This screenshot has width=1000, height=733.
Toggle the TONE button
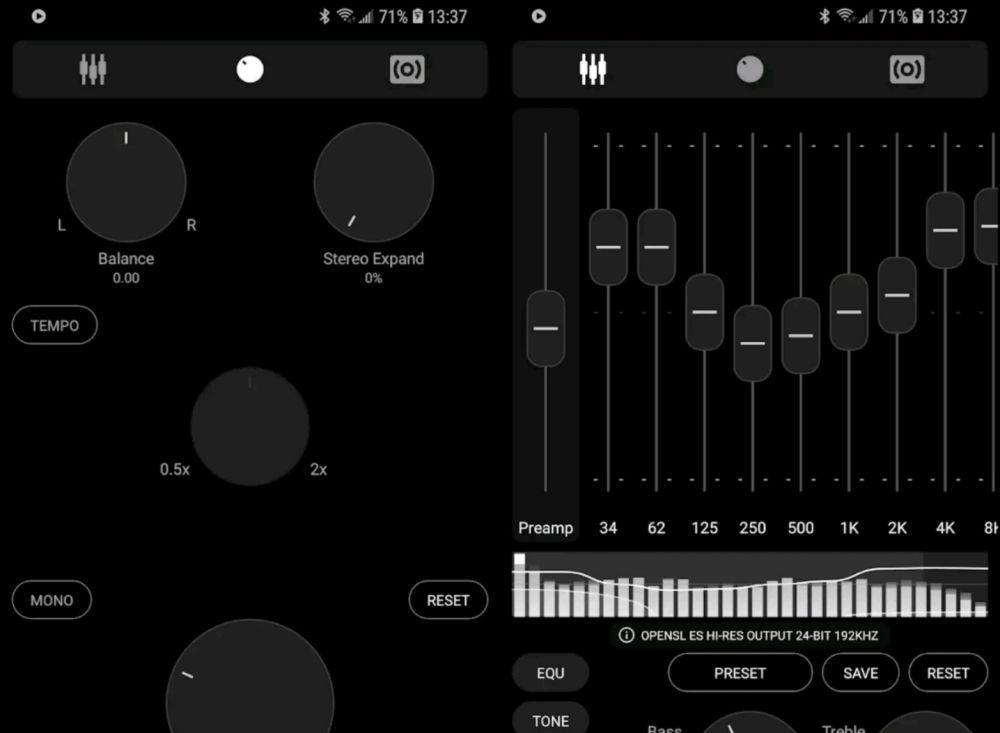550,720
